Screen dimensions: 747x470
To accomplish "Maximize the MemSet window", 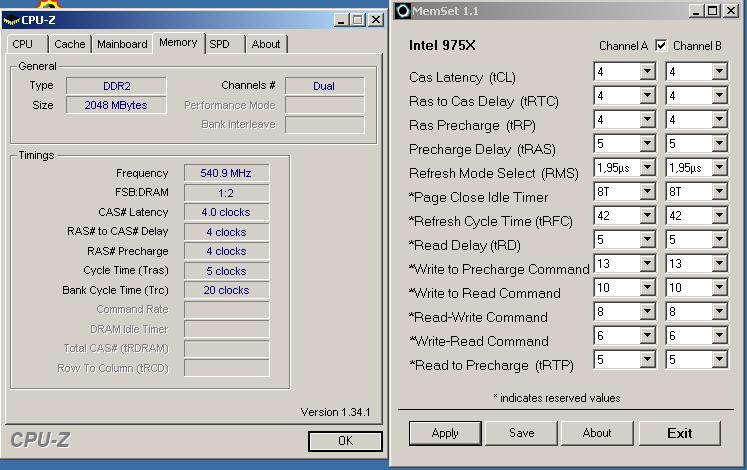I will (712, 10).
